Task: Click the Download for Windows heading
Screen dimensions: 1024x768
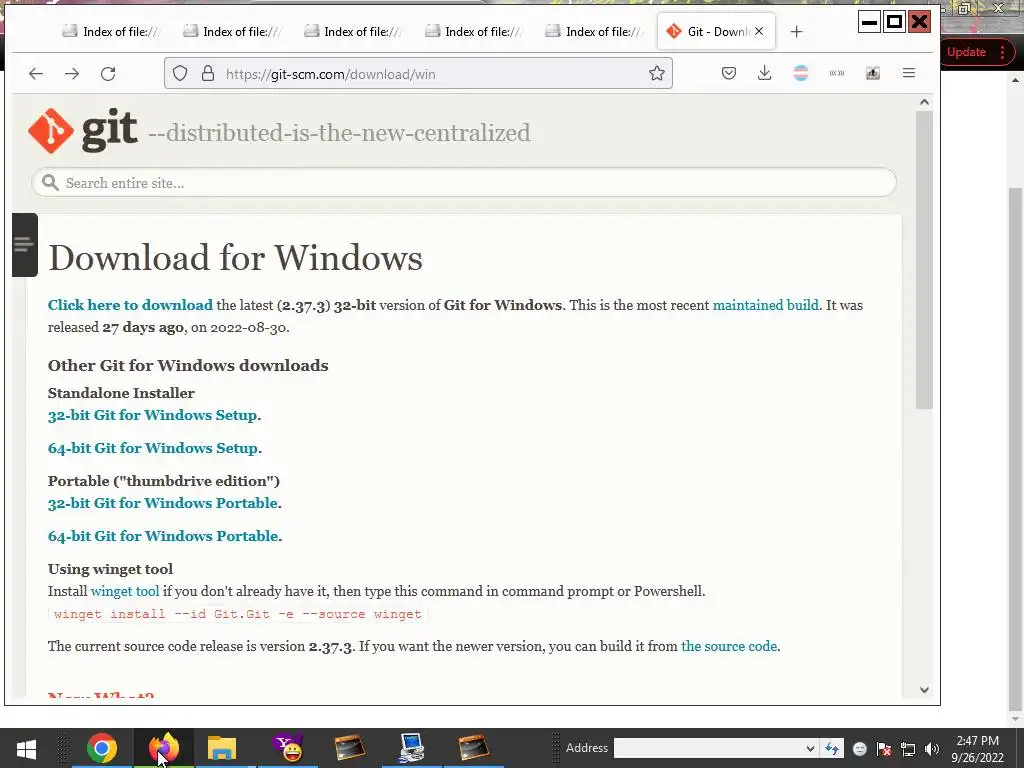Action: click(235, 257)
